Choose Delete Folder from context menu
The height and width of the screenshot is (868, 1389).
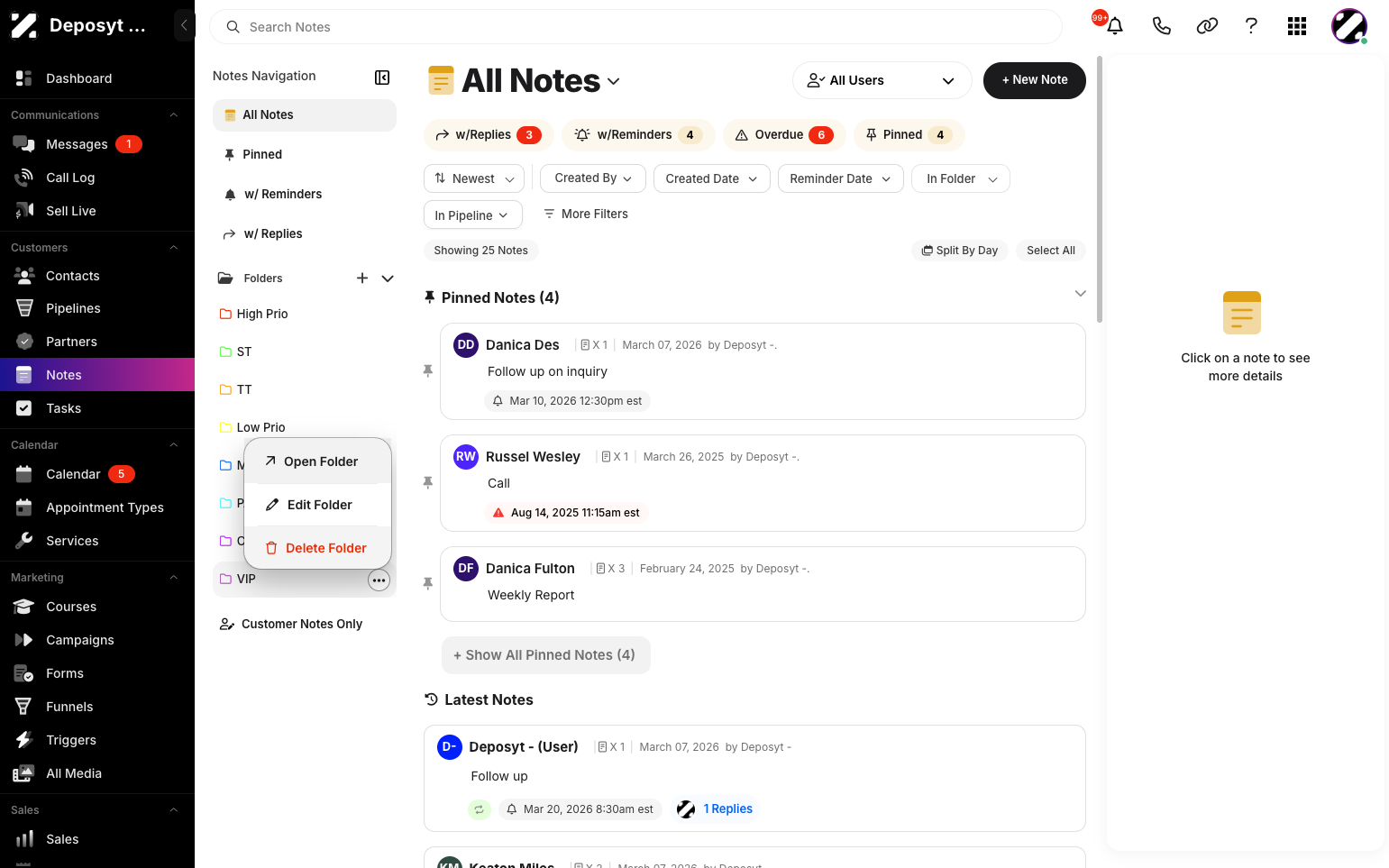[317, 548]
